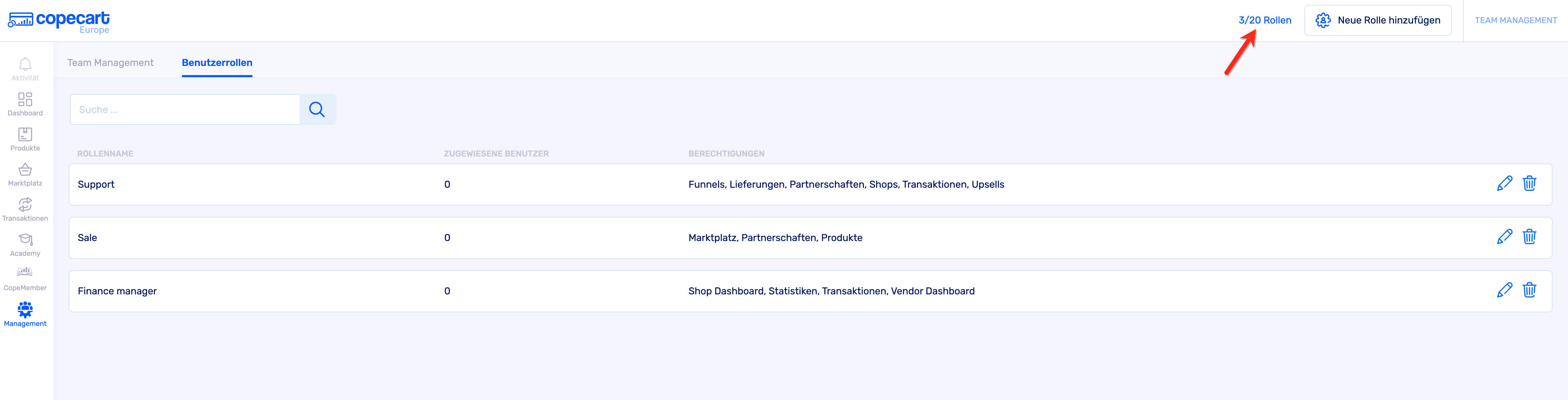Delete the Sale role
The height and width of the screenshot is (400, 1568).
coord(1529,238)
